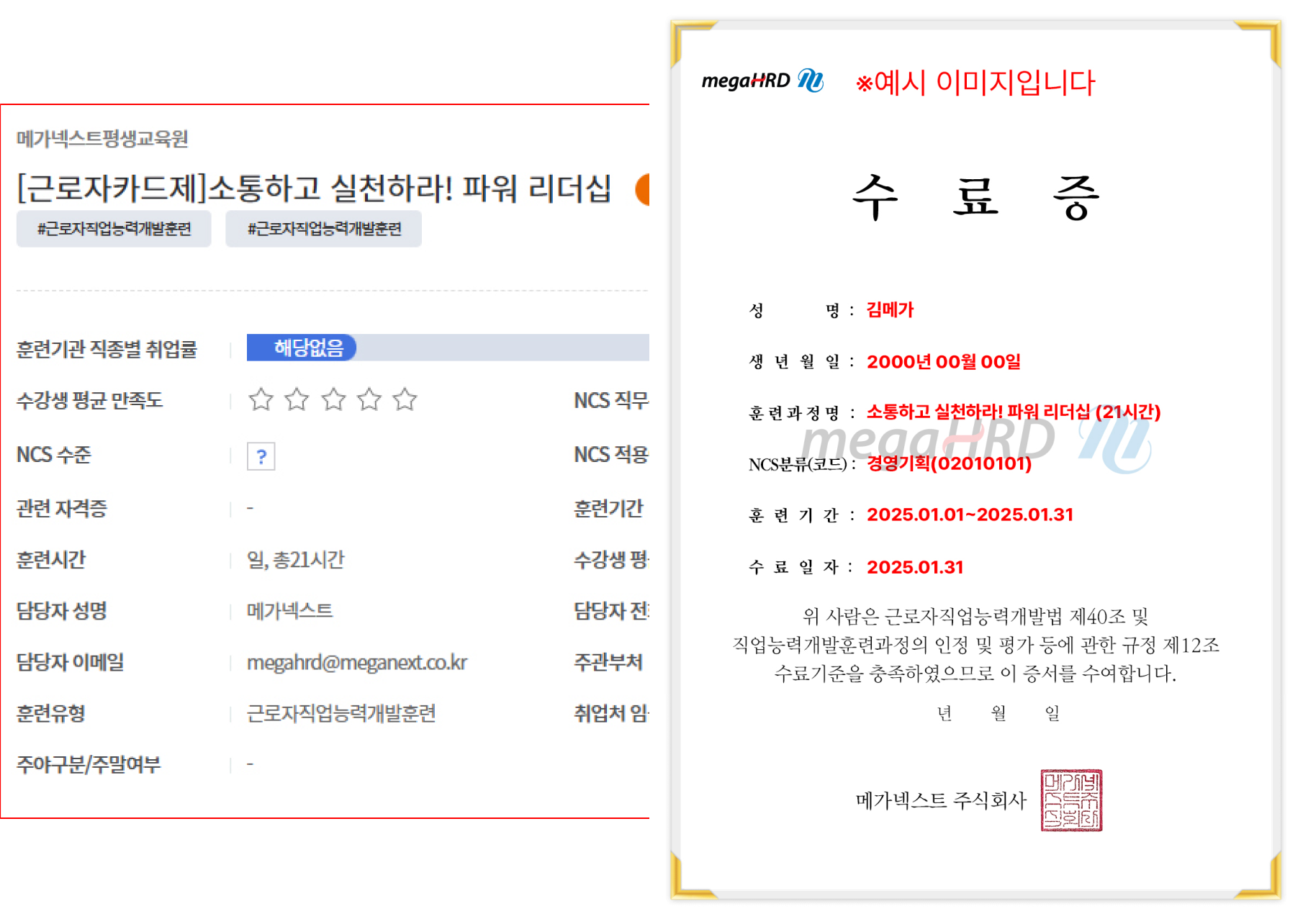The image size is (1303, 924).
Task: Click the 담당자 이메일 label
Action: pos(71,662)
